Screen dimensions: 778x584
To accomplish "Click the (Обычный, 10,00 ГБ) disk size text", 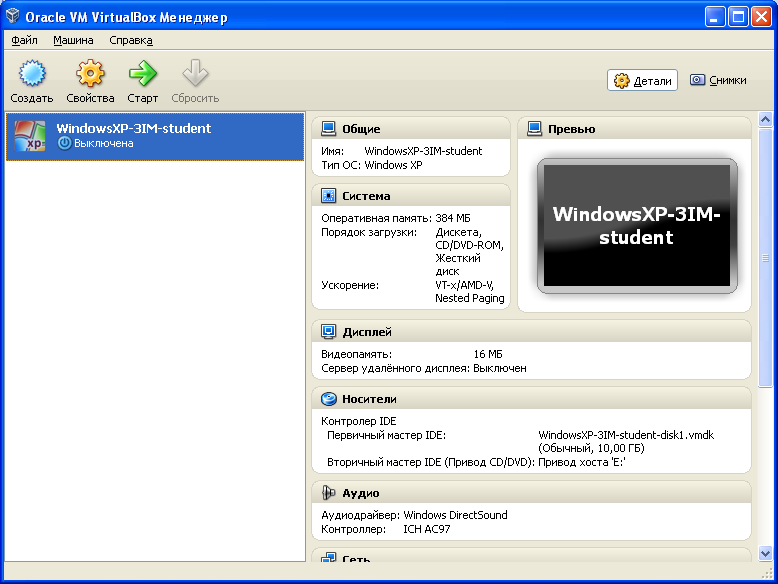I will [591, 449].
